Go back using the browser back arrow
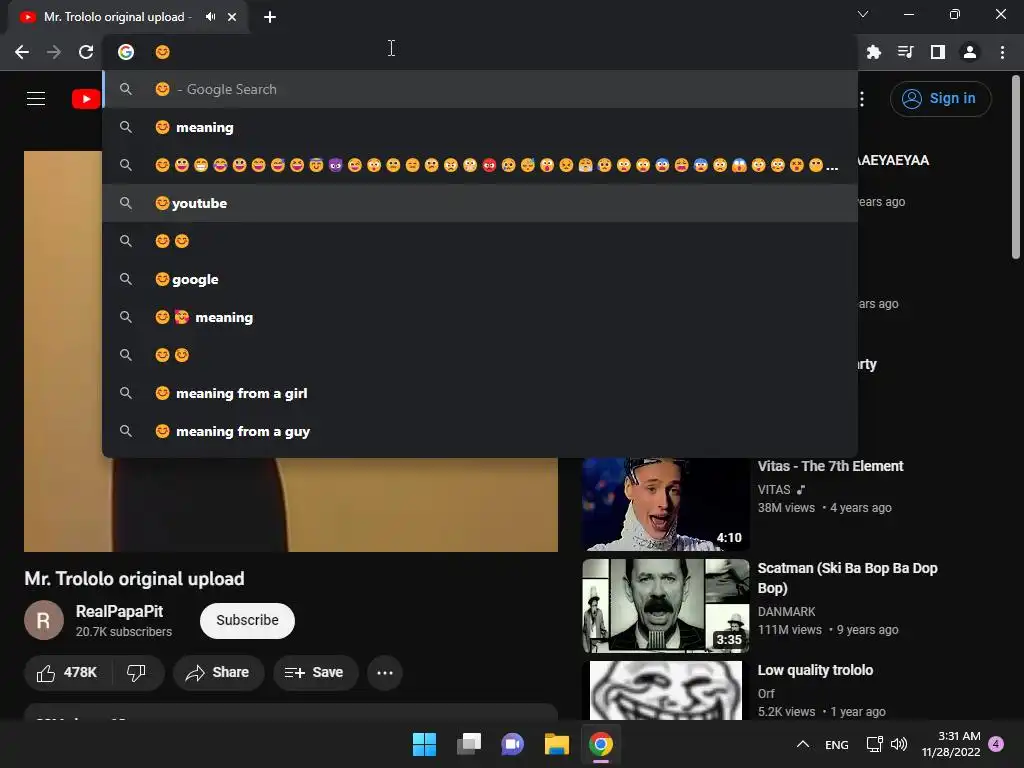This screenshot has width=1024, height=768. pyautogui.click(x=22, y=52)
